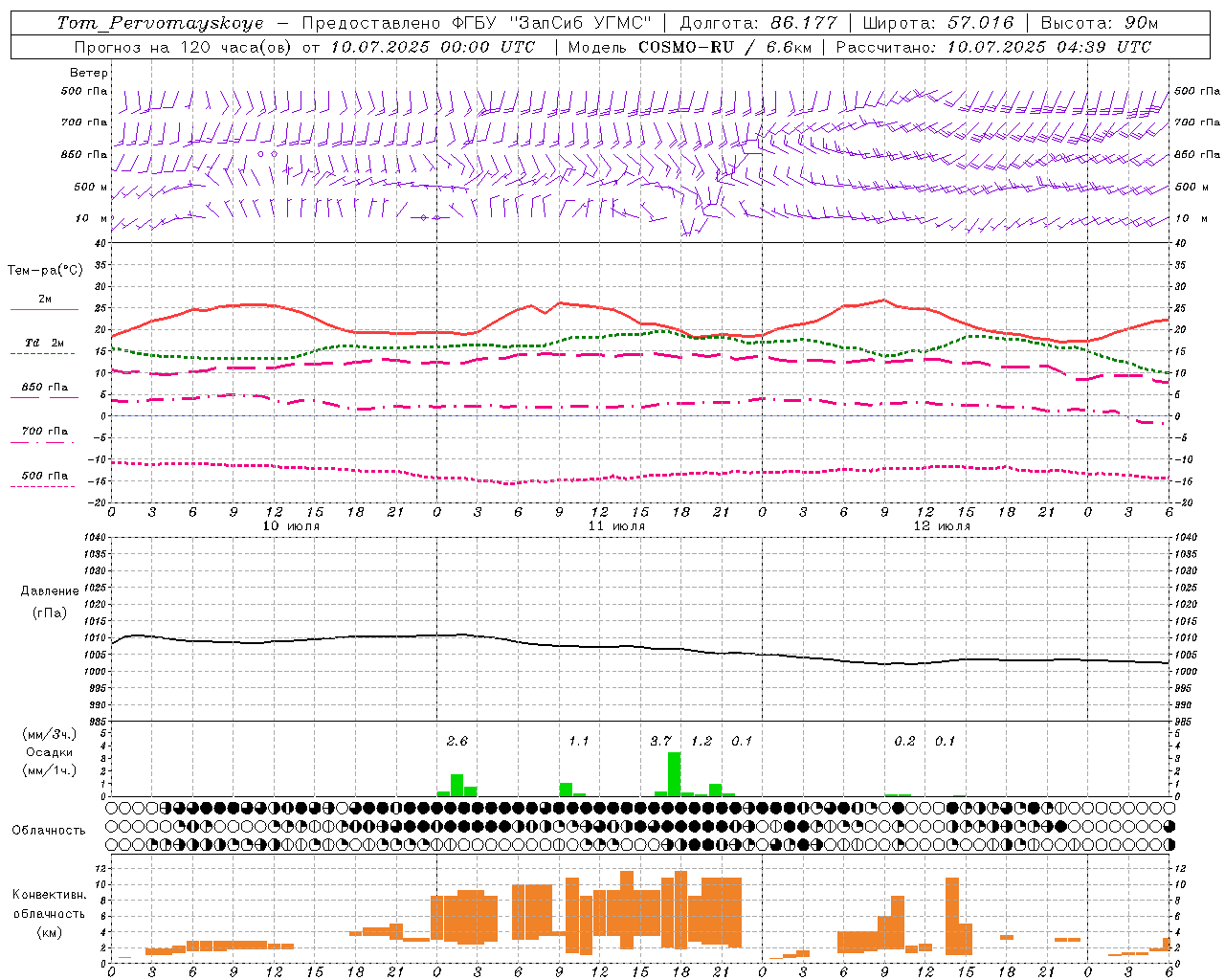
Task: Click the 10 июля date label
Action: [x=291, y=526]
